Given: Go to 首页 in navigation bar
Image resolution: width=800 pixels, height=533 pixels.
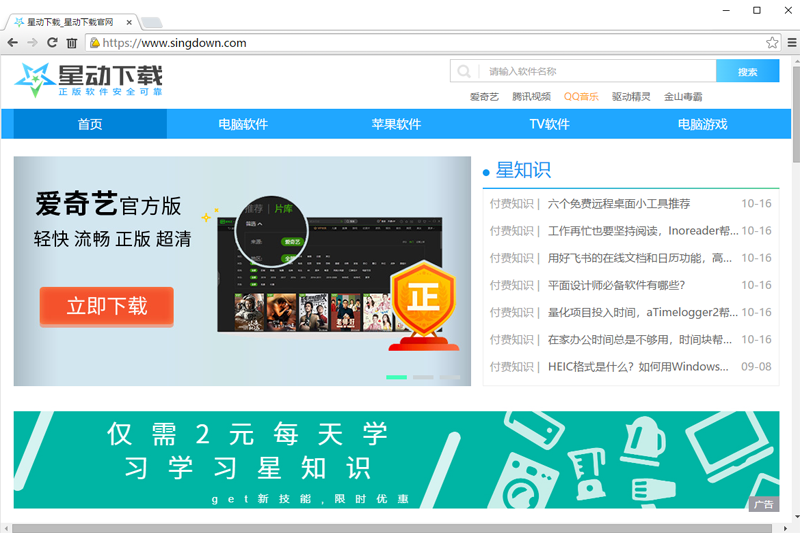Looking at the screenshot, I should click(x=90, y=124).
